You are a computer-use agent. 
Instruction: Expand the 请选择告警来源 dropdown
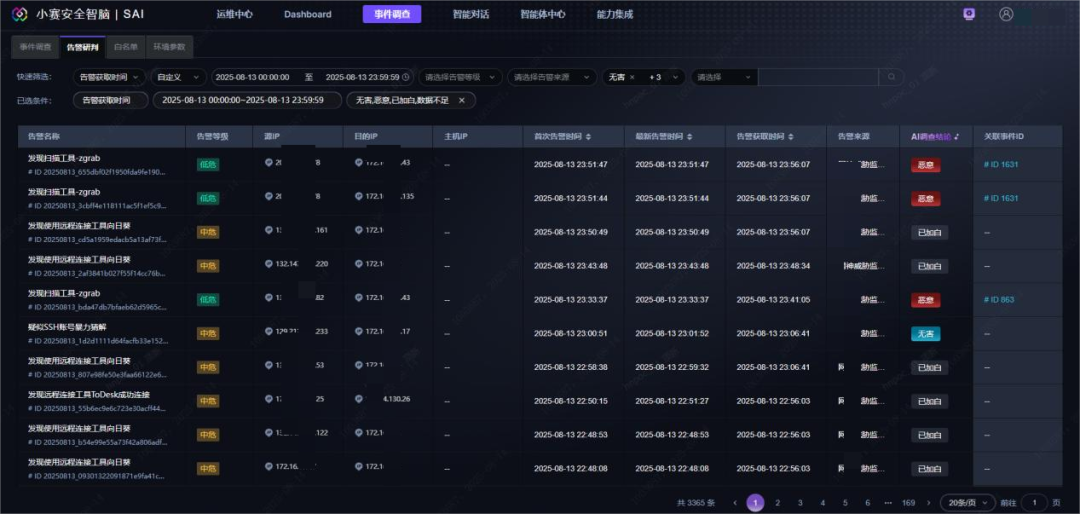(x=552, y=77)
